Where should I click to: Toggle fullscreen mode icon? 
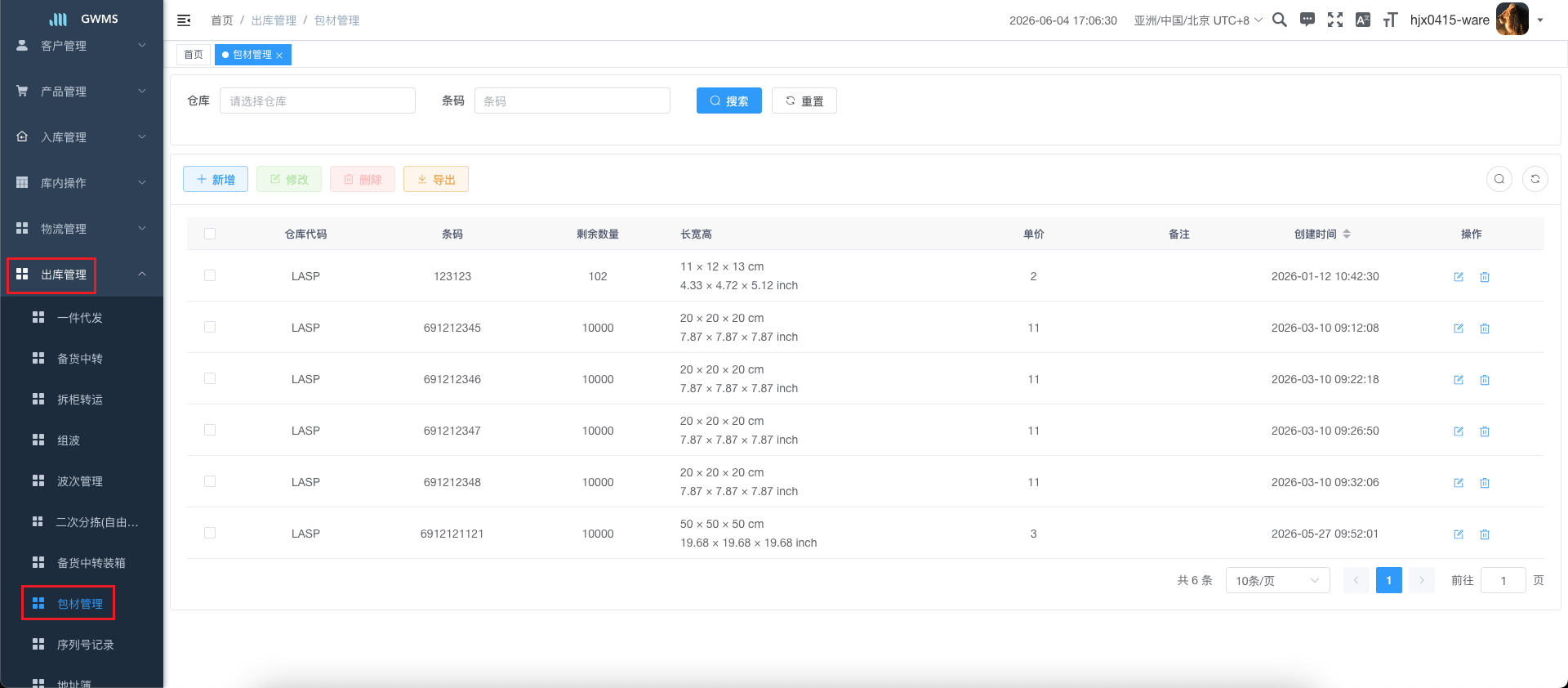point(1335,20)
